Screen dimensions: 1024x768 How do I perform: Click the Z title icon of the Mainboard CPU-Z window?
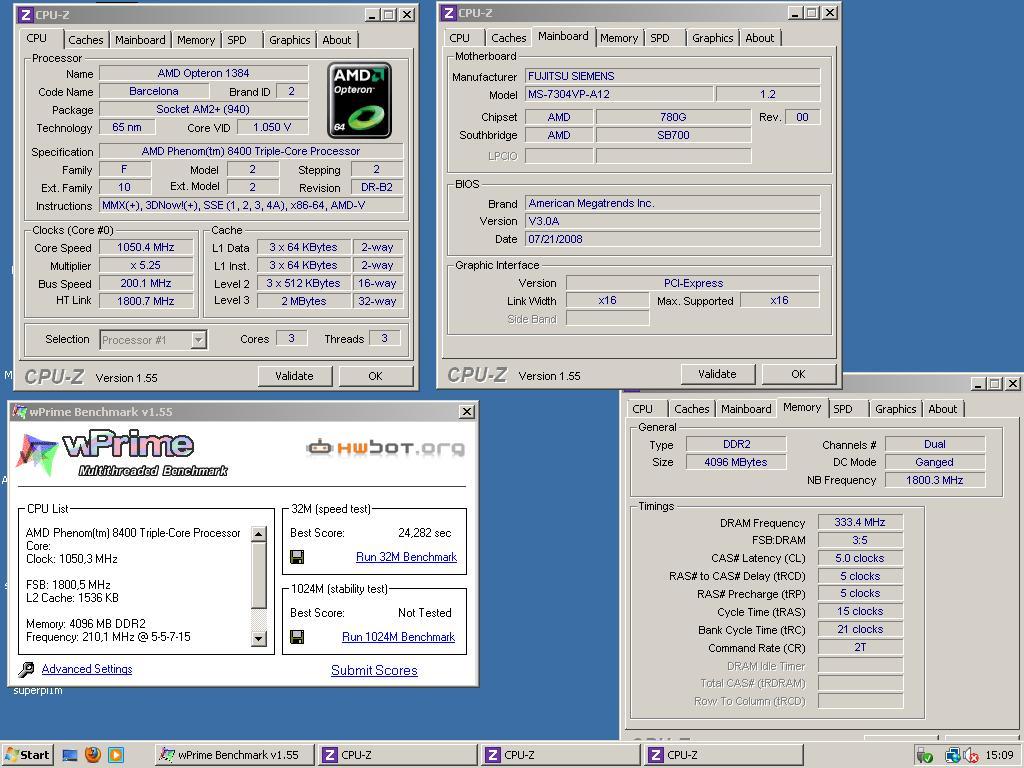(x=449, y=12)
